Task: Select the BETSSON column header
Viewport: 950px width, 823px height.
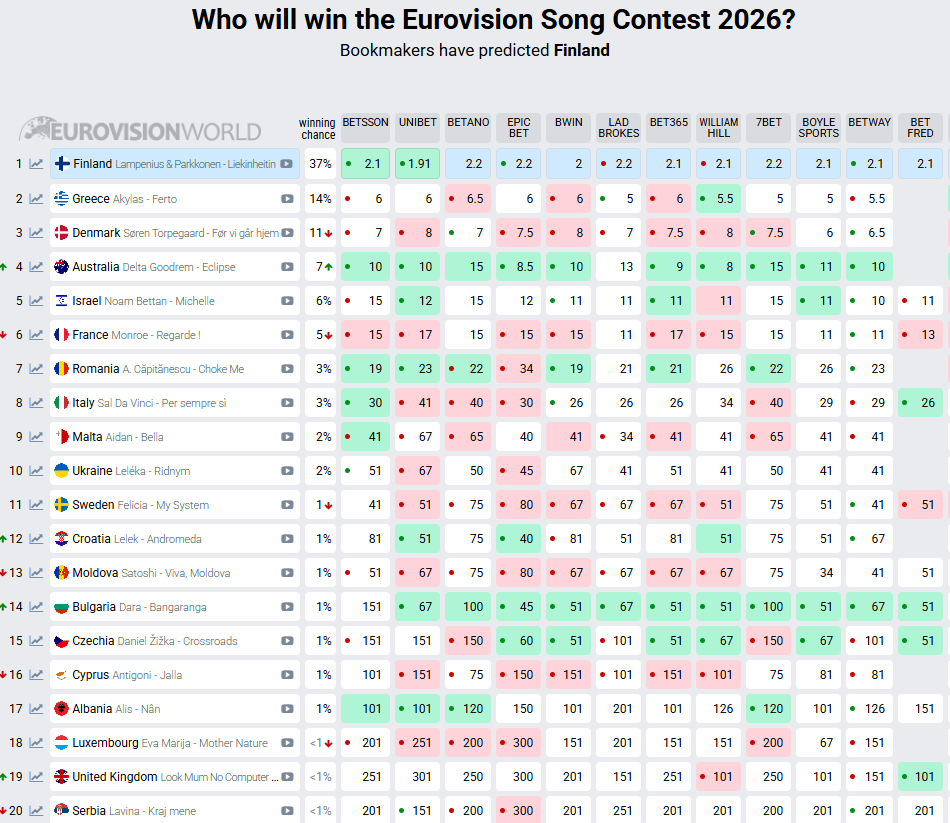Action: 365,128
